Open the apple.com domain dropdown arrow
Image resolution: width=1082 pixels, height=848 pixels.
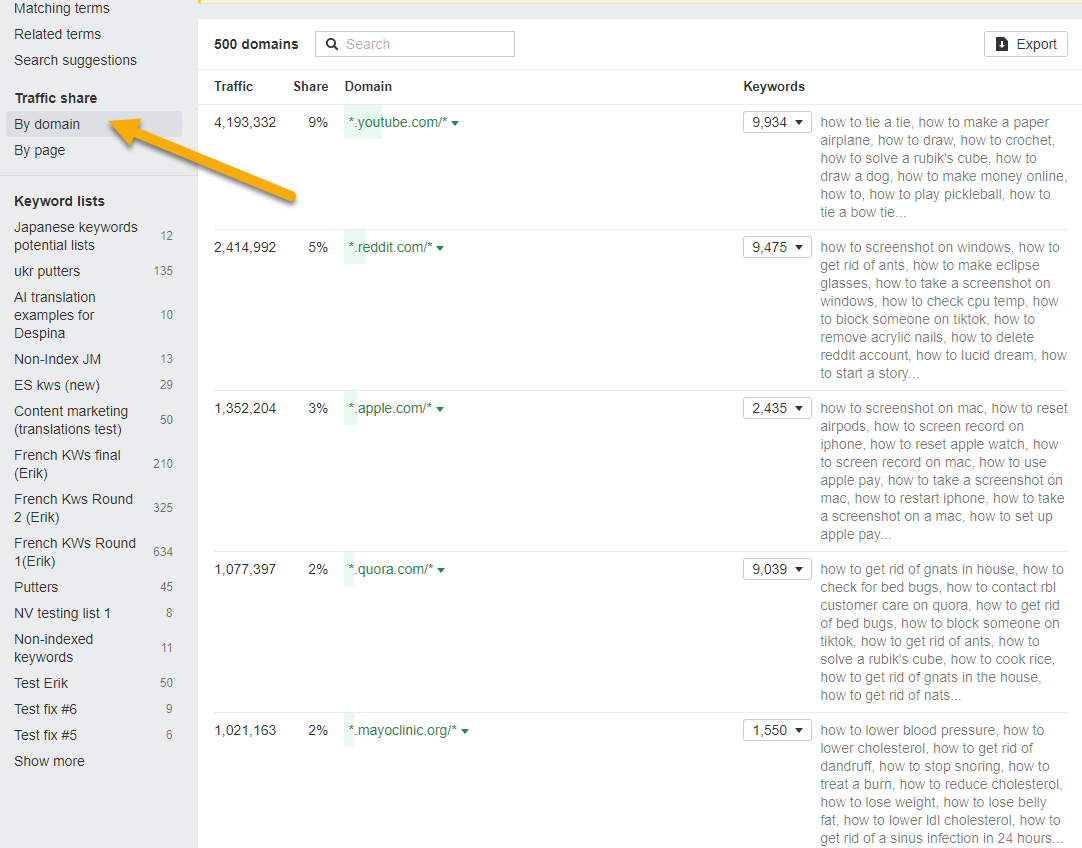pyautogui.click(x=440, y=409)
